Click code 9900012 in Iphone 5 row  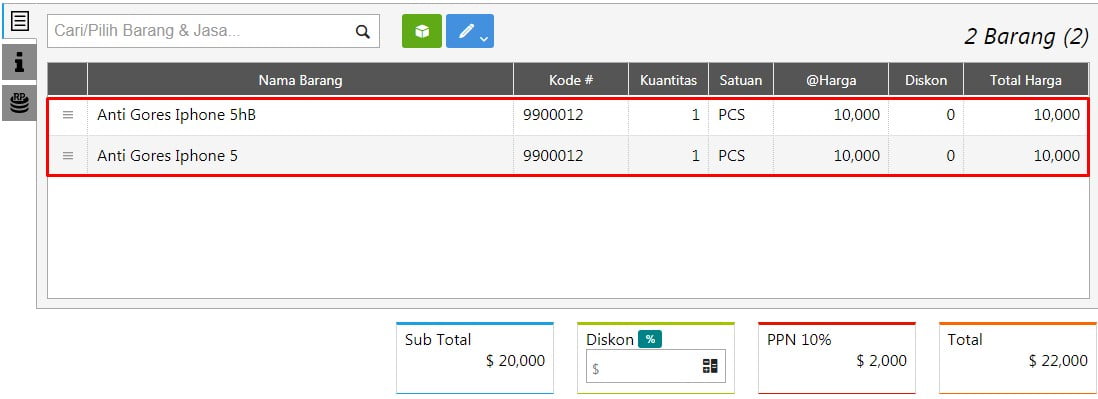[553, 155]
